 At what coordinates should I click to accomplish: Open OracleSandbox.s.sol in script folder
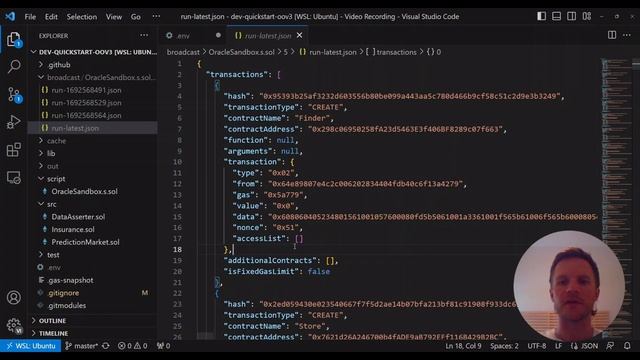[94, 191]
